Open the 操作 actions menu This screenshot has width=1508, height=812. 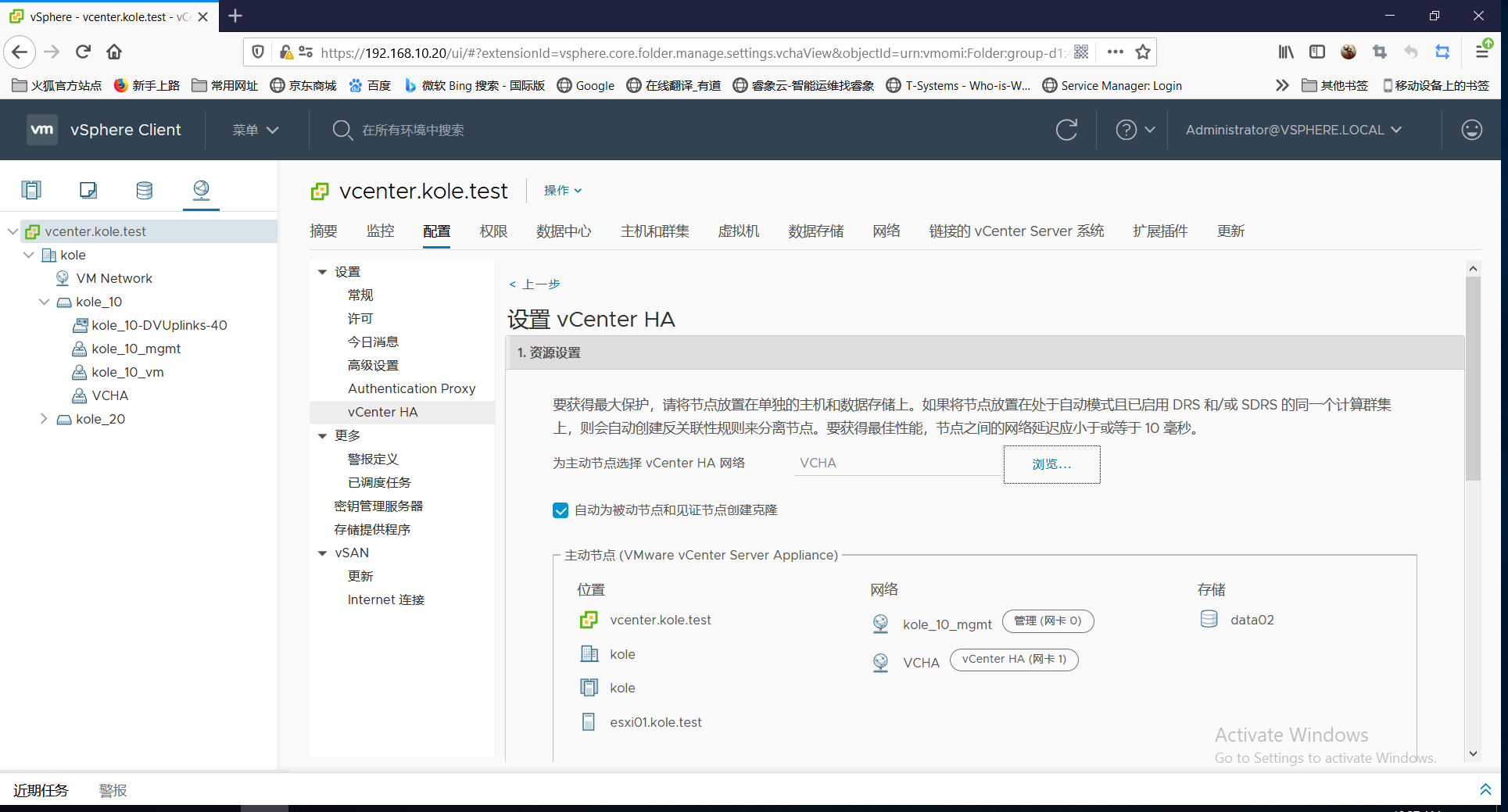tap(562, 191)
